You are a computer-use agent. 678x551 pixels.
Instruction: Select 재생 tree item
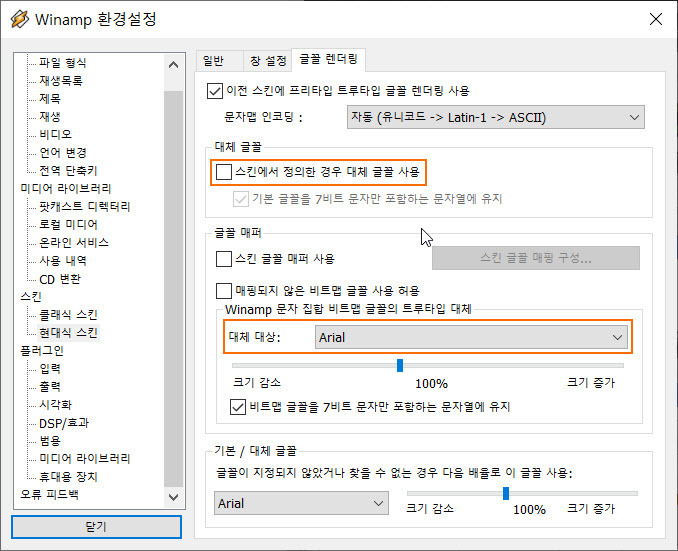tap(50, 116)
